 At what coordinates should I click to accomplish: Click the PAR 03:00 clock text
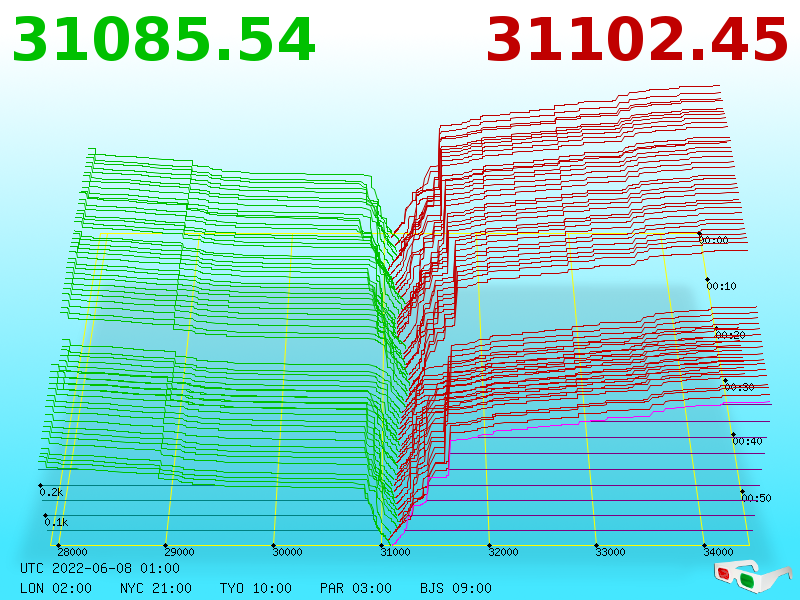click(x=356, y=588)
